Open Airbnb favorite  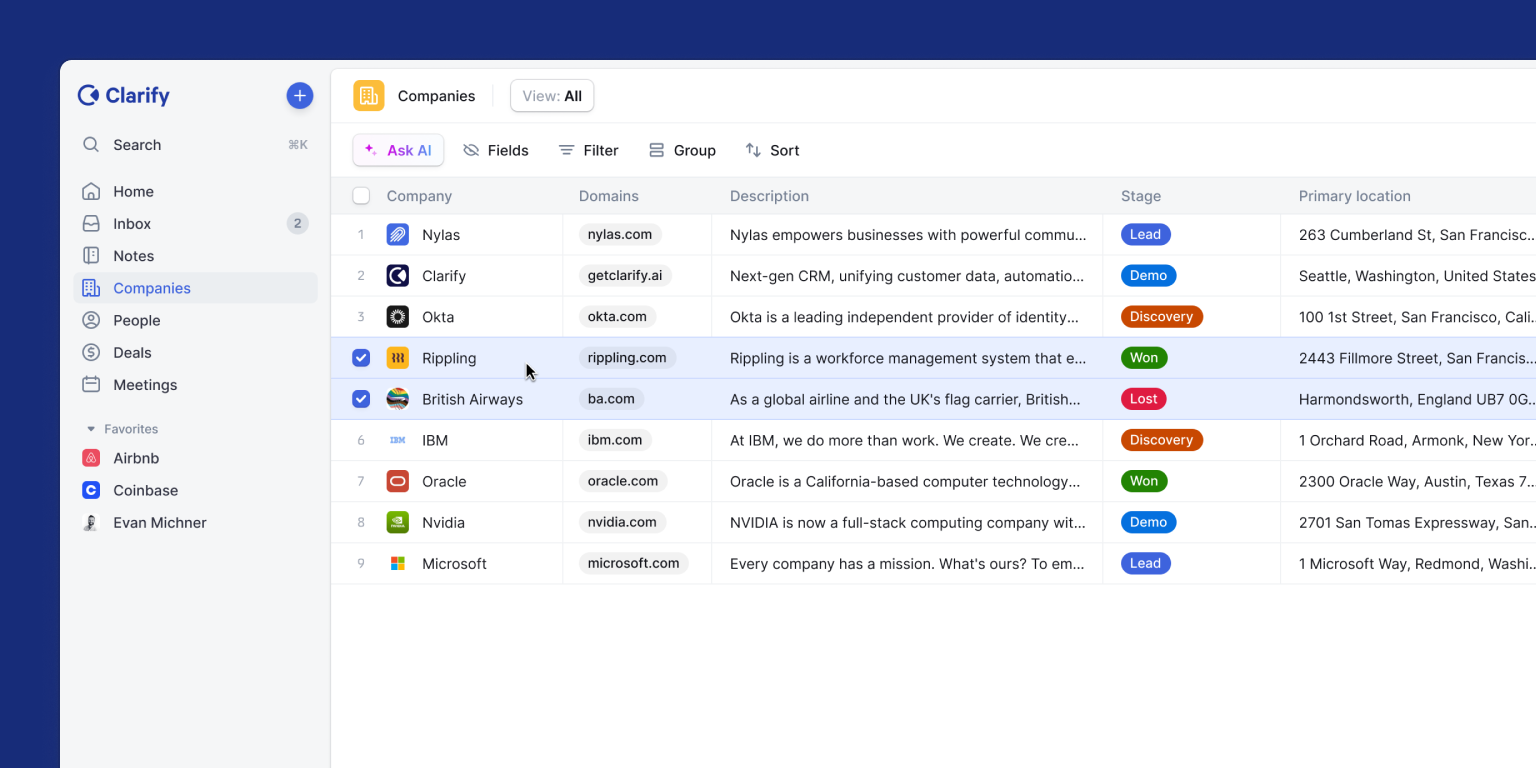click(195, 458)
